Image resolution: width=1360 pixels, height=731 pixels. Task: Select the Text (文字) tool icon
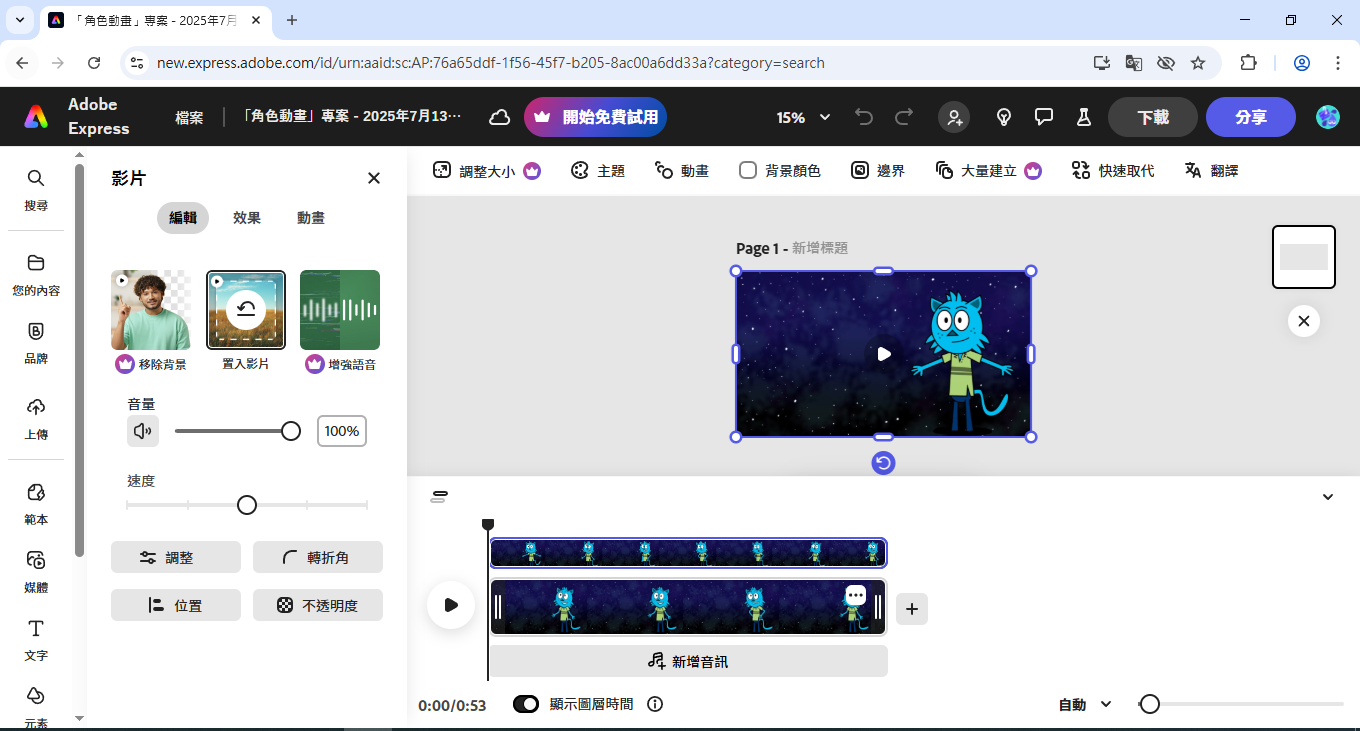(36, 638)
